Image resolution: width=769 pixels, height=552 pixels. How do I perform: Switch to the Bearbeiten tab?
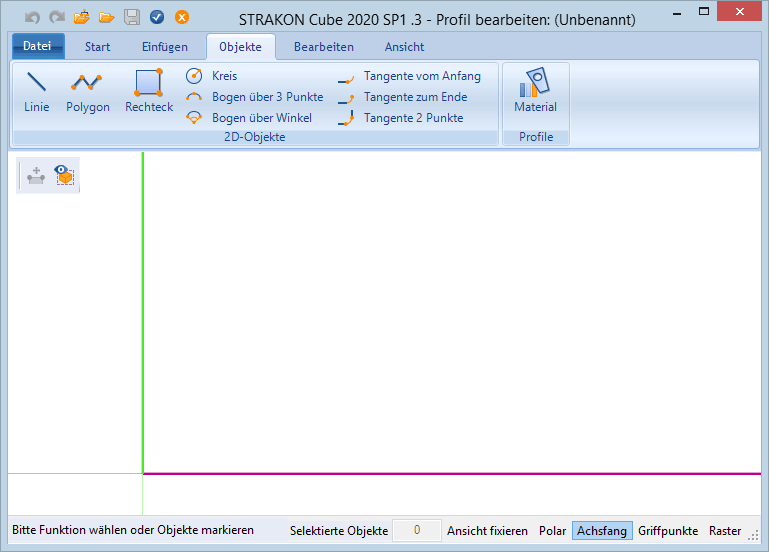323,47
